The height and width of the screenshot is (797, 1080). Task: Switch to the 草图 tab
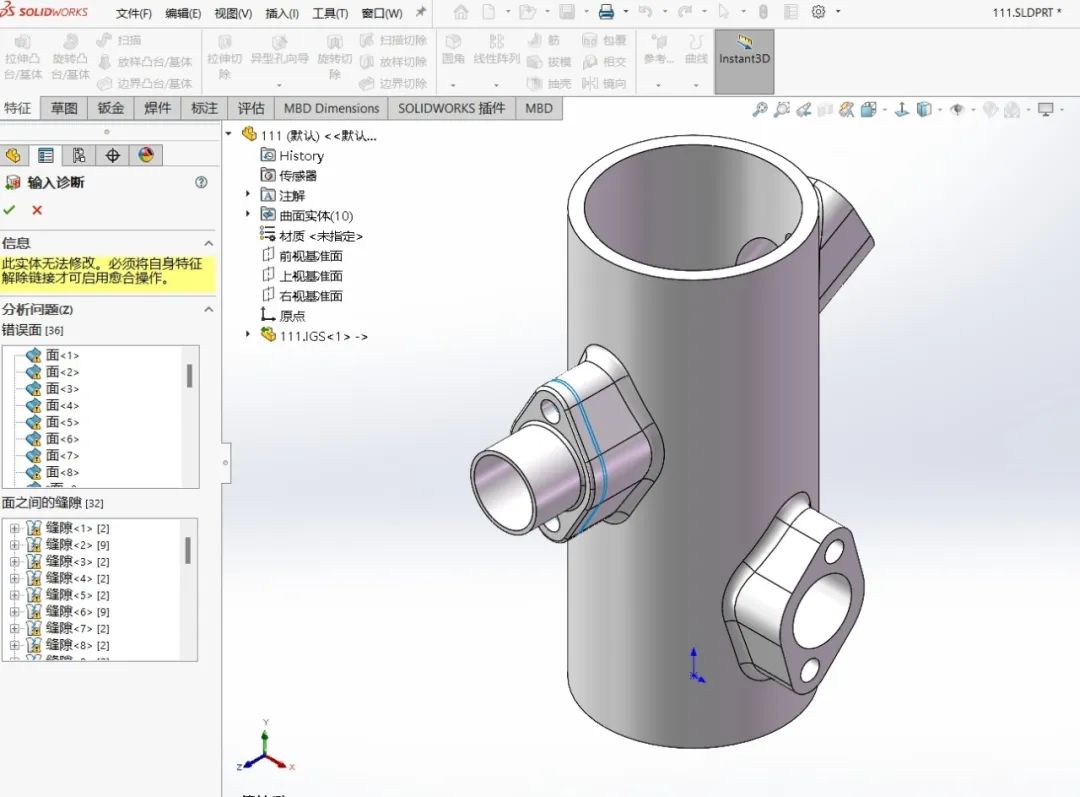[x=64, y=108]
